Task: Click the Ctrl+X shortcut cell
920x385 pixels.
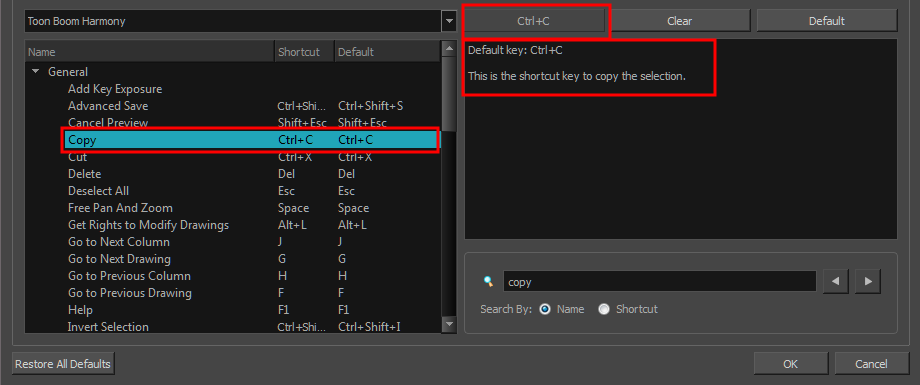Action: point(296,157)
